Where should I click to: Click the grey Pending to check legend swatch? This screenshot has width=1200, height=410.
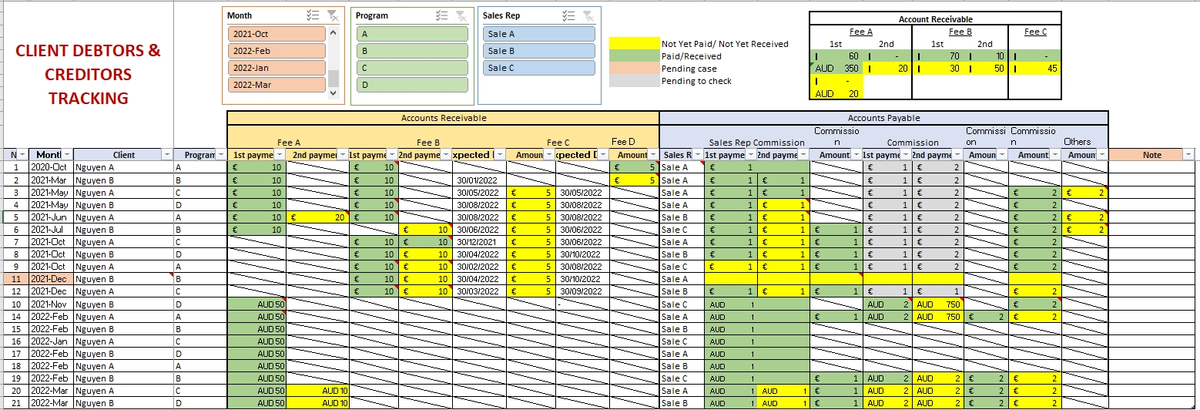pyautogui.click(x=634, y=80)
